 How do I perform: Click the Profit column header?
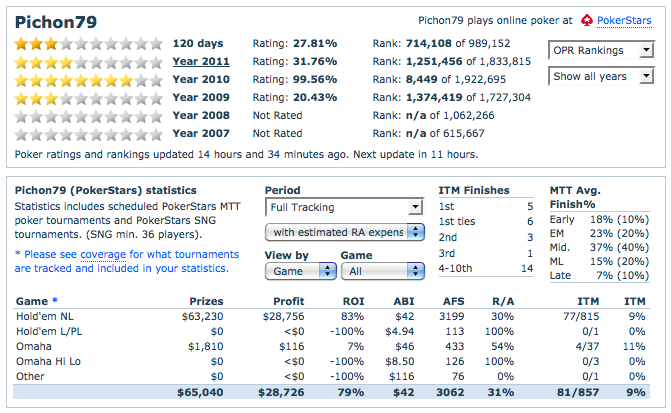pyautogui.click(x=288, y=301)
